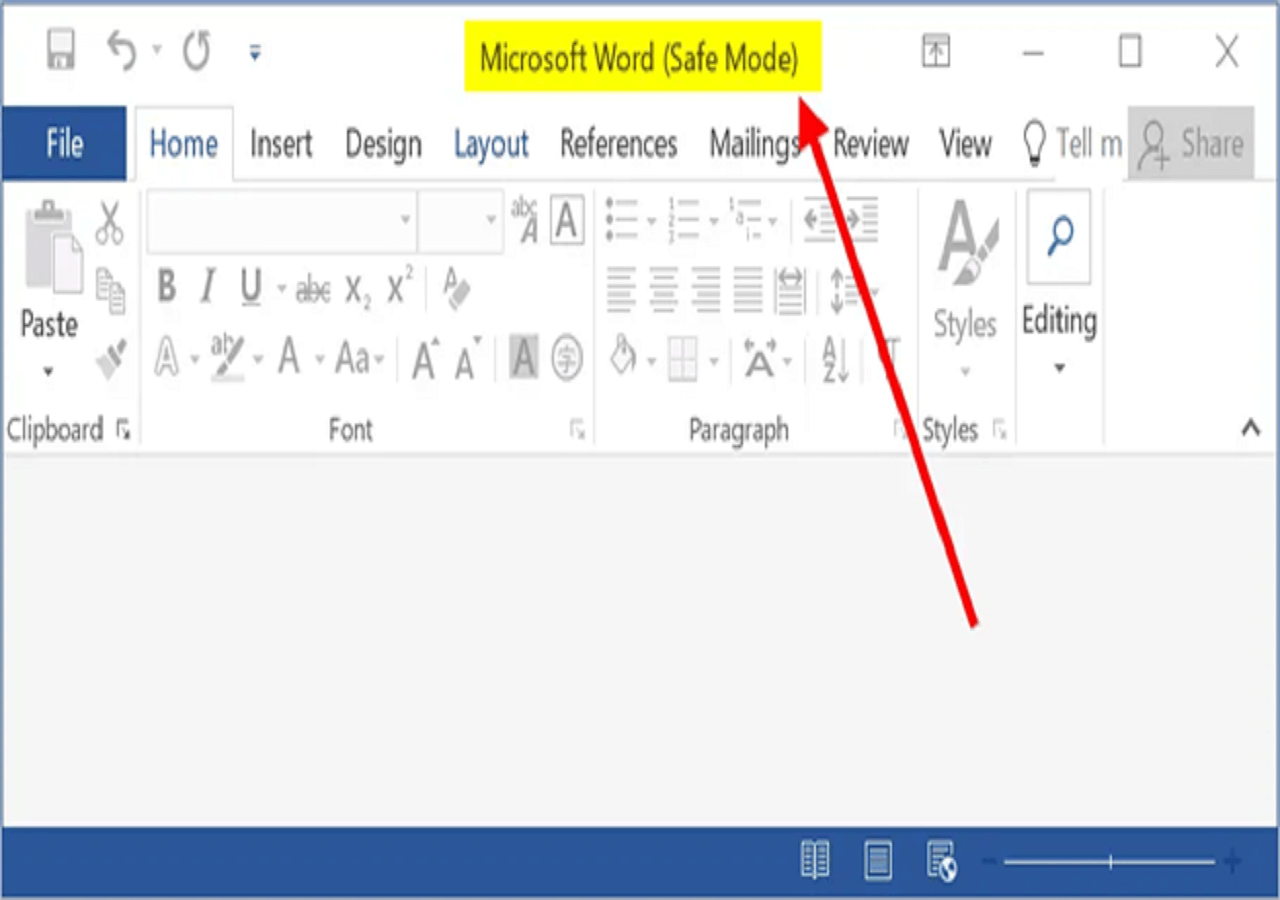Click the Enclose Characters circle icon
The height and width of the screenshot is (900, 1280).
click(567, 357)
